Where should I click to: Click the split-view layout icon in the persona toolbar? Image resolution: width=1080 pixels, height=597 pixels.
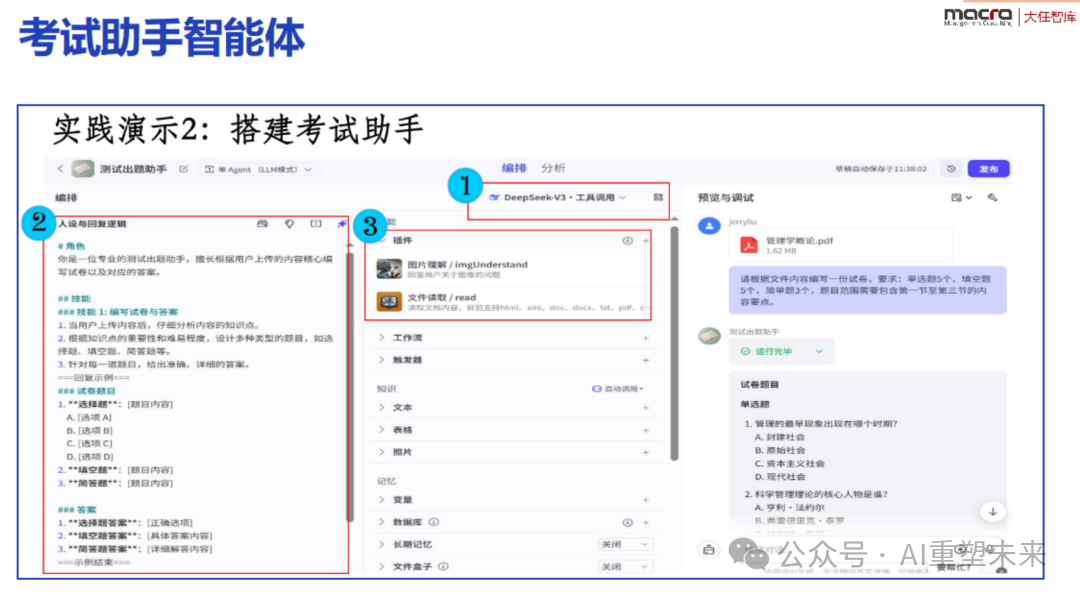(x=316, y=225)
